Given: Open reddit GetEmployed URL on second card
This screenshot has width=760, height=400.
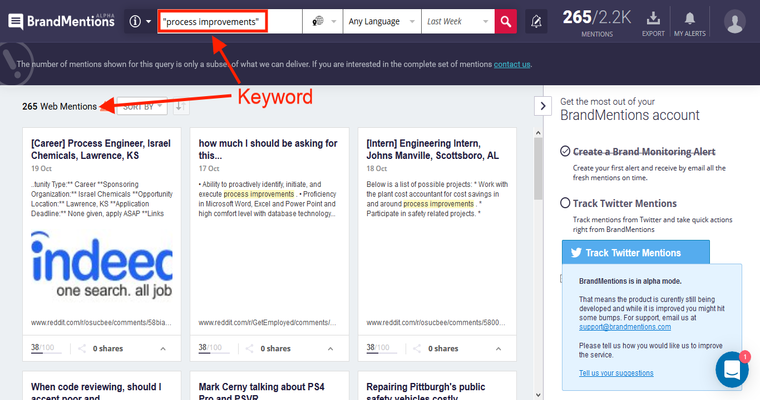Looking at the screenshot, I should coord(267,322).
